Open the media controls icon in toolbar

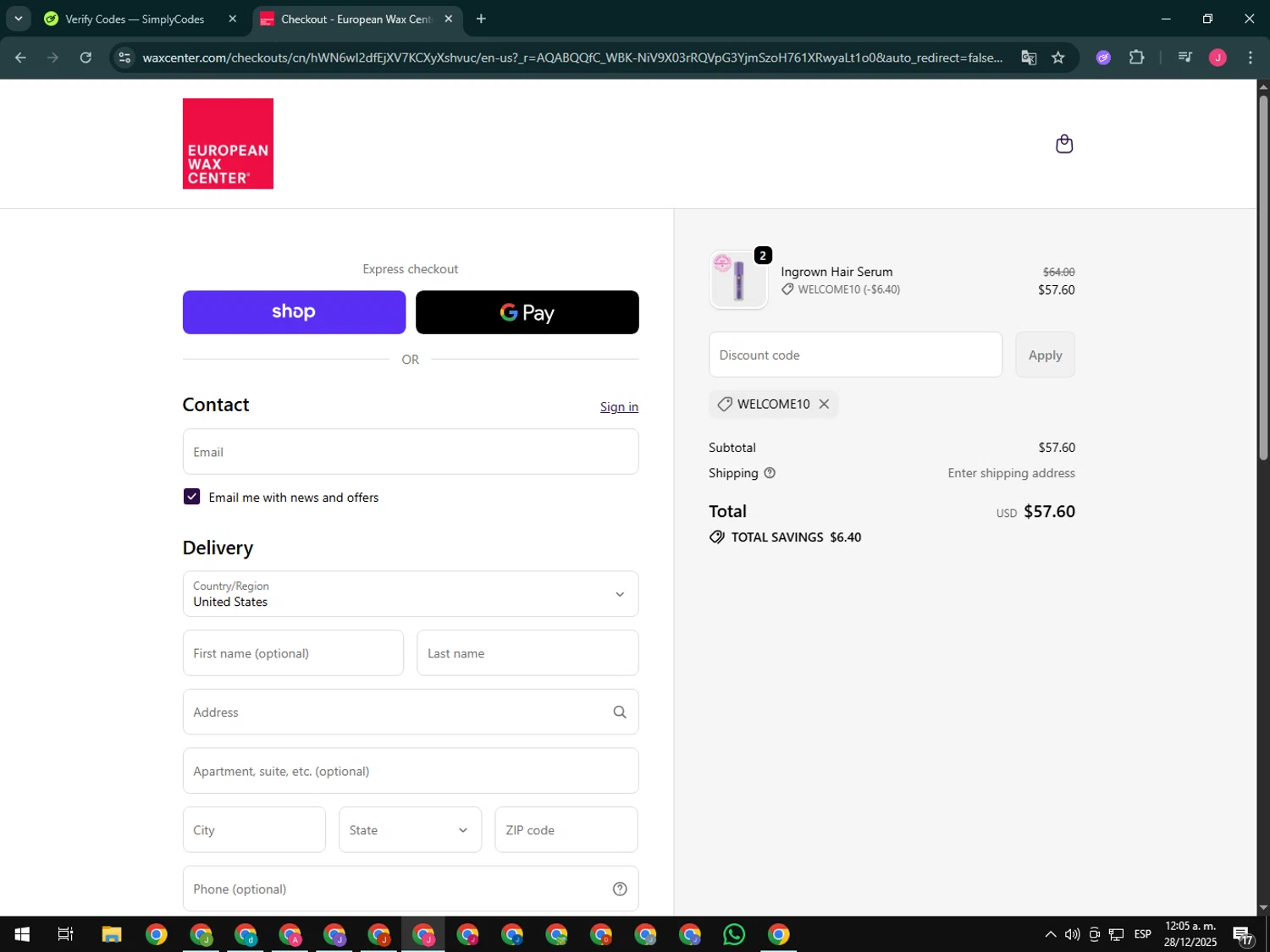(1184, 58)
